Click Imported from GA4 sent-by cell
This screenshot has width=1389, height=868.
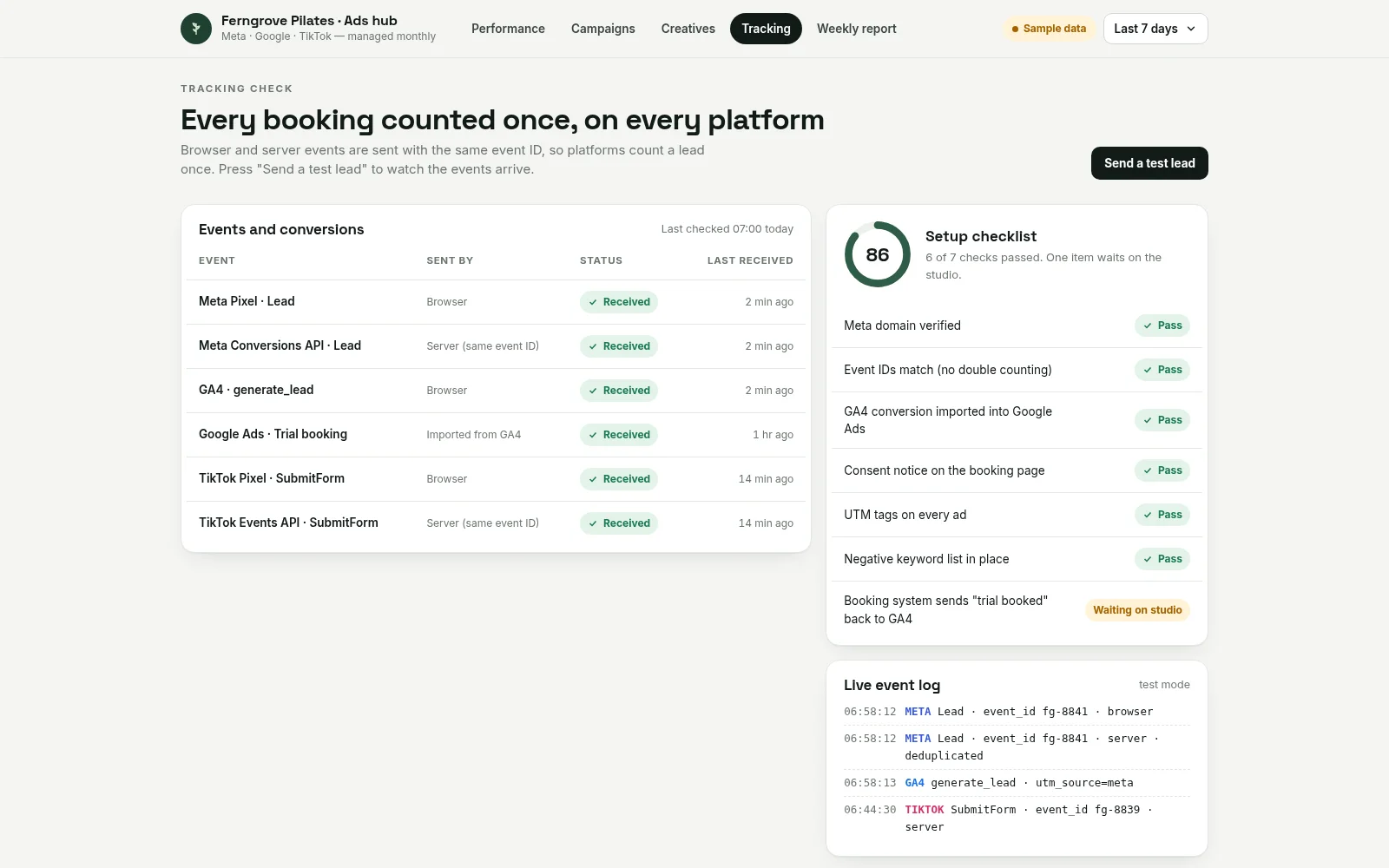coord(474,435)
